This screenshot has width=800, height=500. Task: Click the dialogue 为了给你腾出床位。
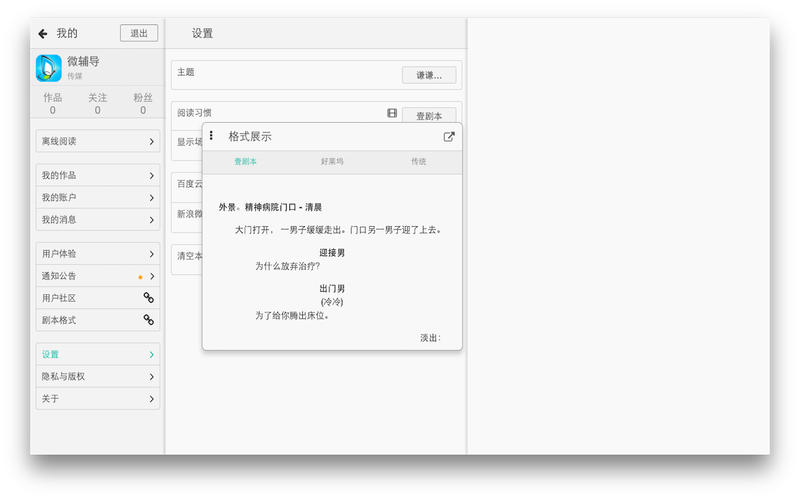(292, 316)
